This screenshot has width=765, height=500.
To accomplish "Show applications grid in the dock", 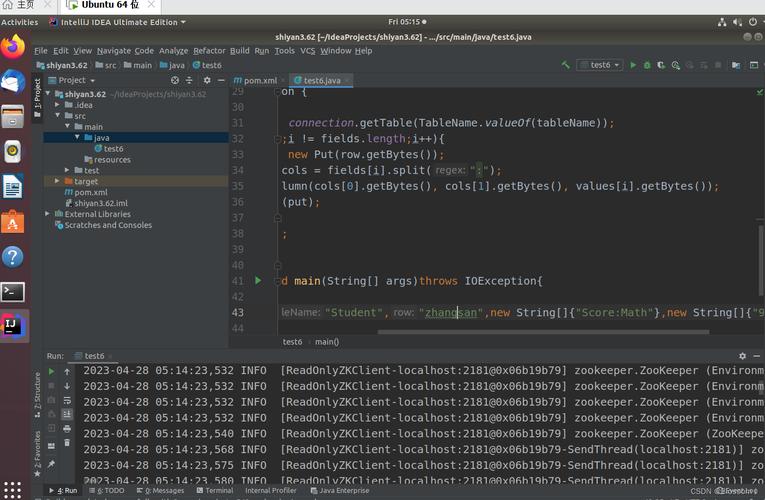I will tap(12, 489).
